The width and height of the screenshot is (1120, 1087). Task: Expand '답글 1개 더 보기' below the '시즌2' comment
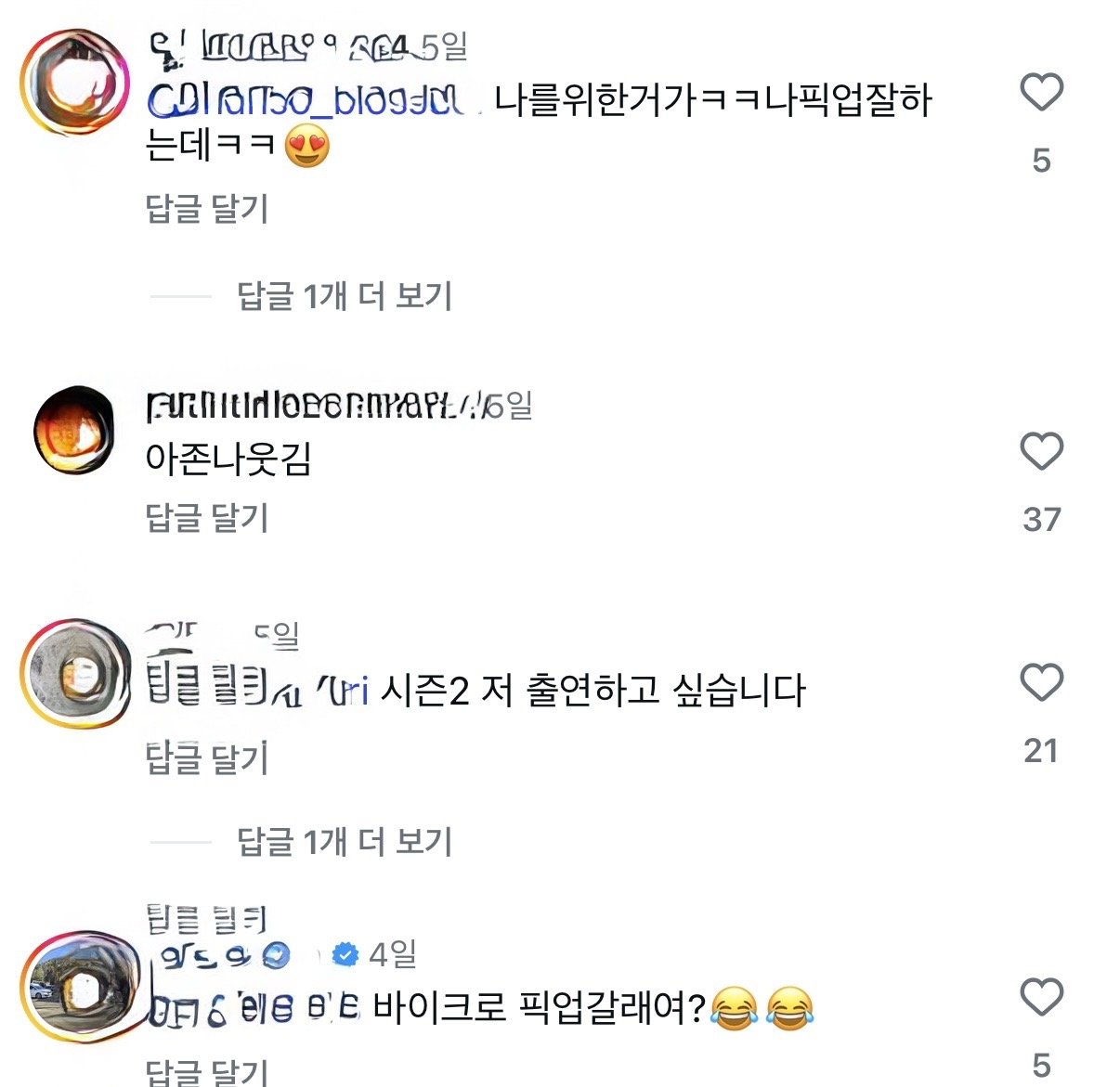(x=344, y=842)
